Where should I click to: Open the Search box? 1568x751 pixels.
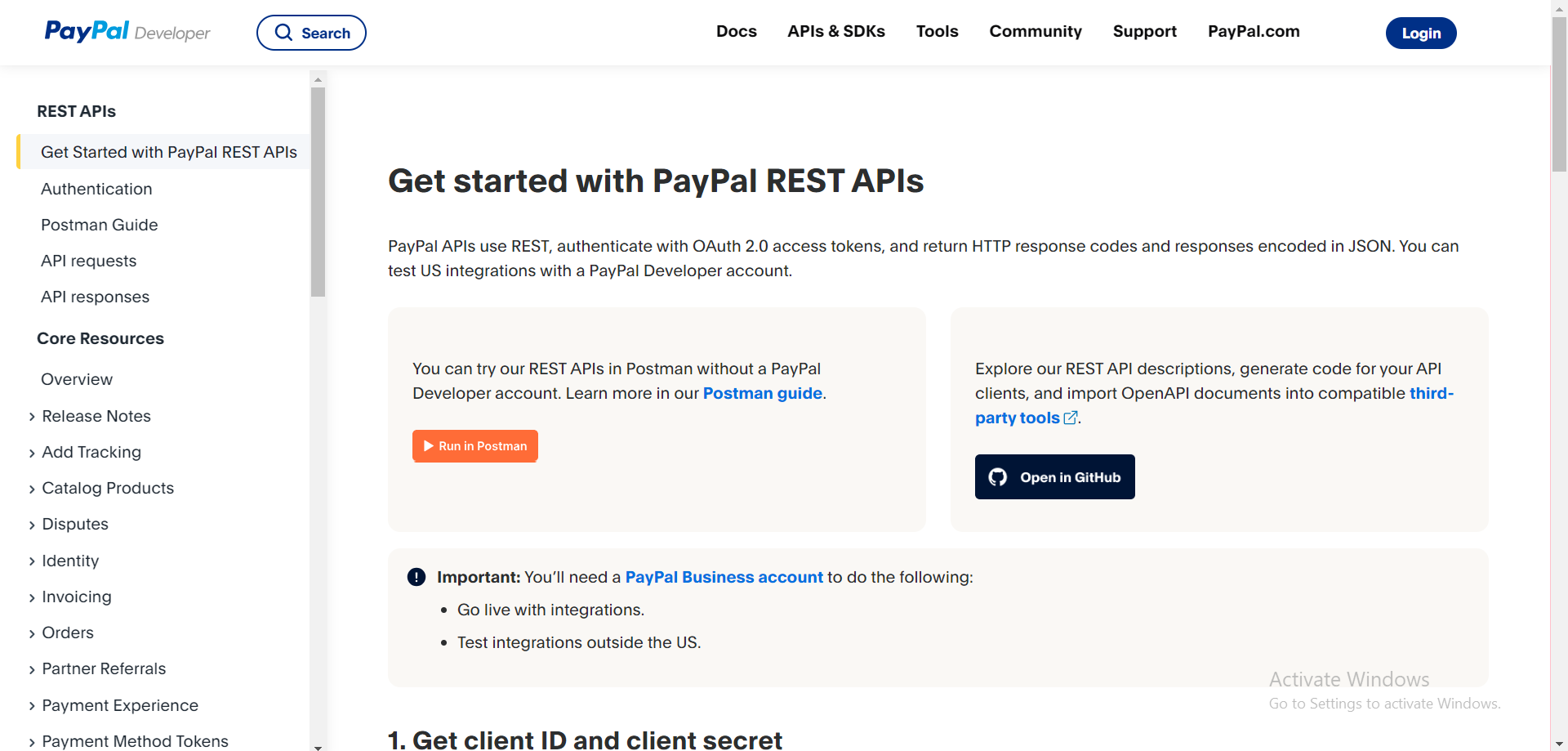click(311, 33)
